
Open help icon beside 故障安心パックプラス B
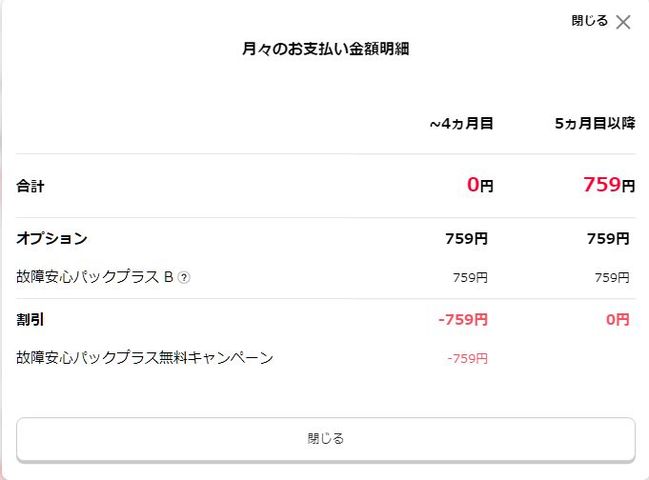184,277
